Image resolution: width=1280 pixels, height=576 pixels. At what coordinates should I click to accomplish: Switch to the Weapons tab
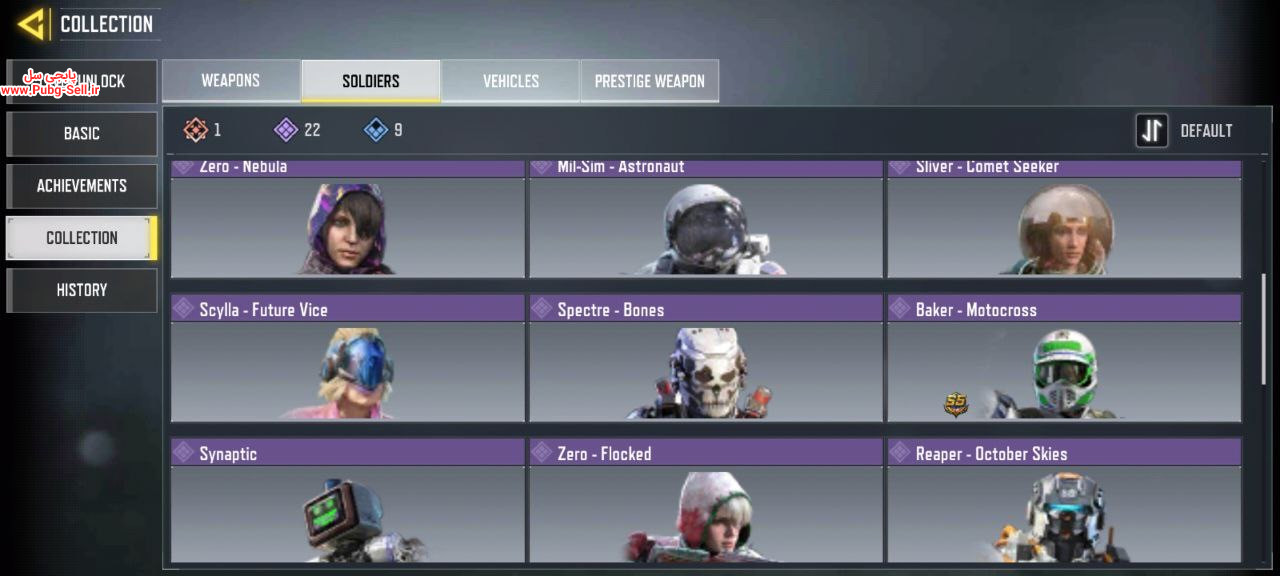coord(231,81)
